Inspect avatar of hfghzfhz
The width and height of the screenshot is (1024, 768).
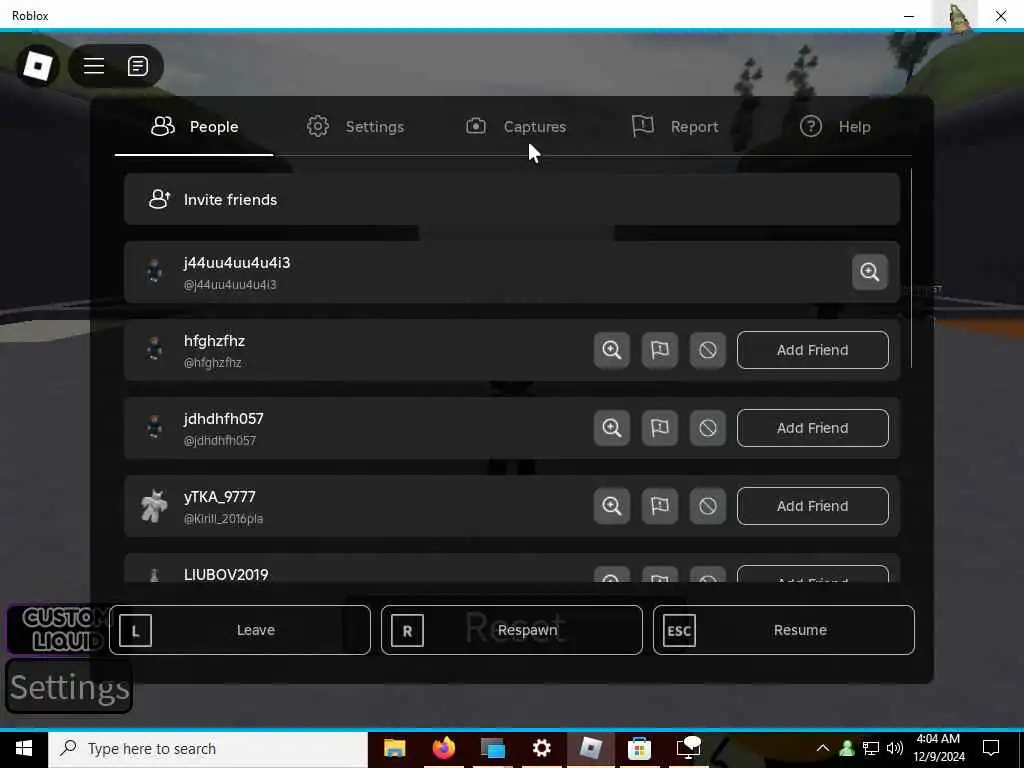(x=612, y=350)
